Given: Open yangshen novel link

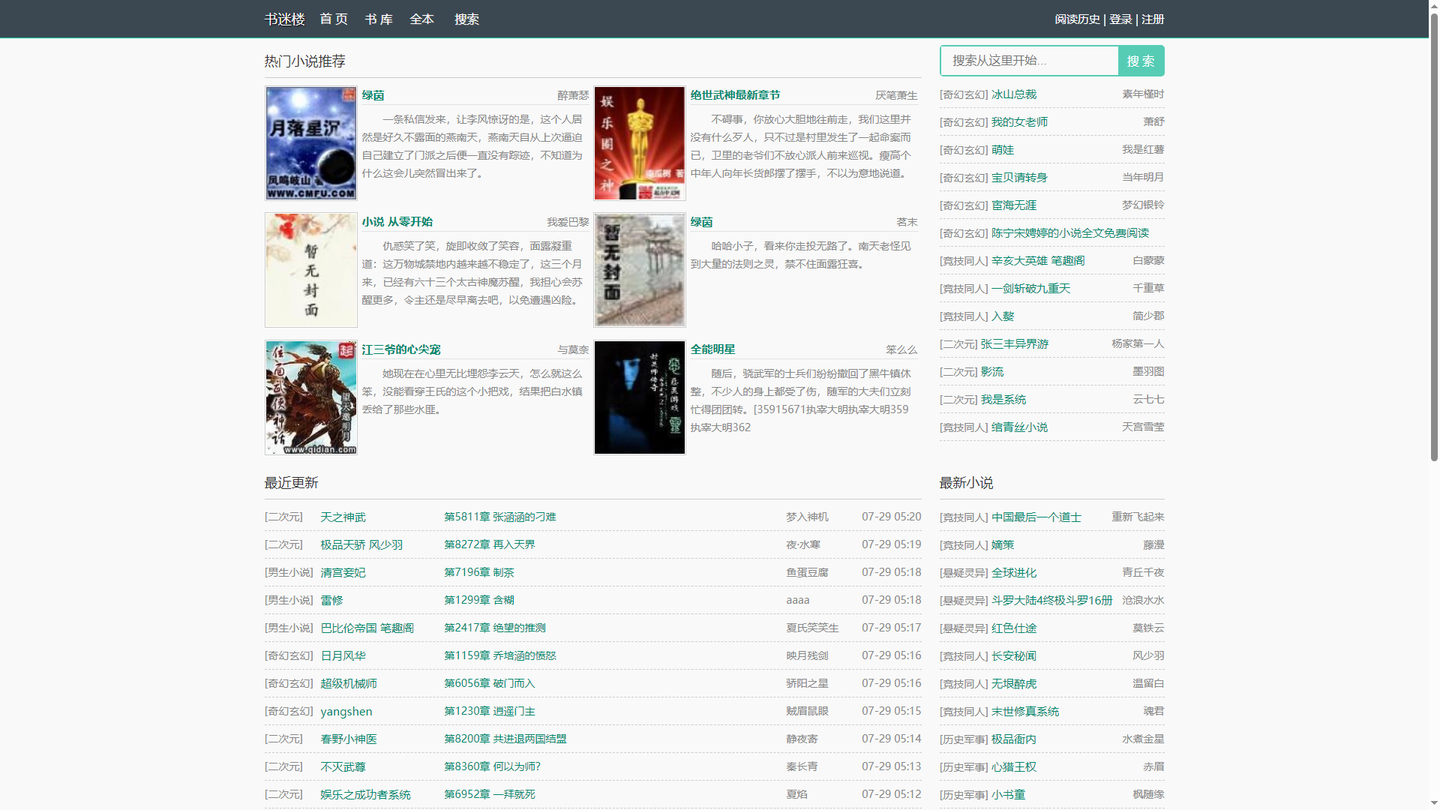Looking at the screenshot, I should coord(346,712).
